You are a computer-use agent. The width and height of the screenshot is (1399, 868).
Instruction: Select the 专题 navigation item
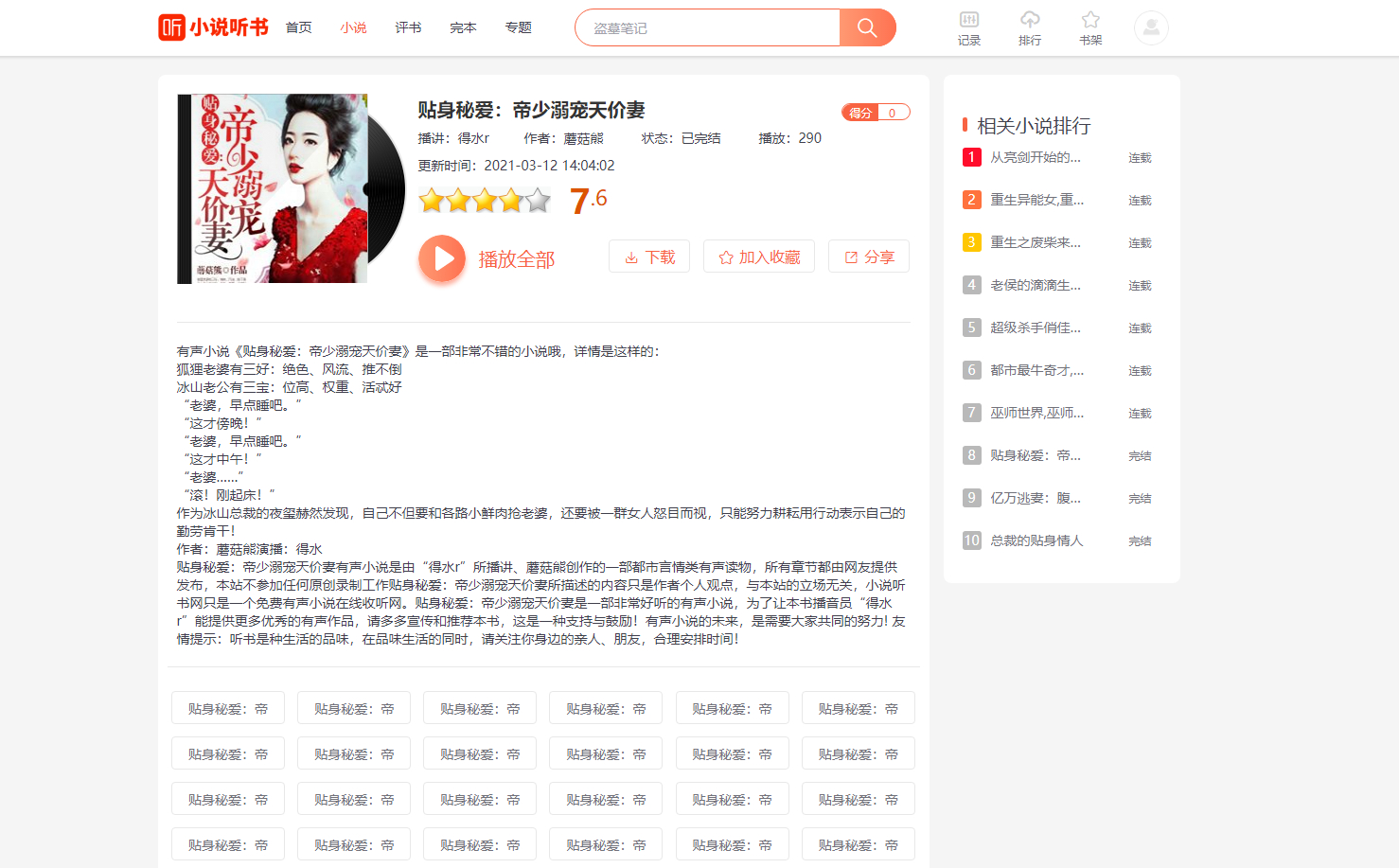pyautogui.click(x=518, y=27)
